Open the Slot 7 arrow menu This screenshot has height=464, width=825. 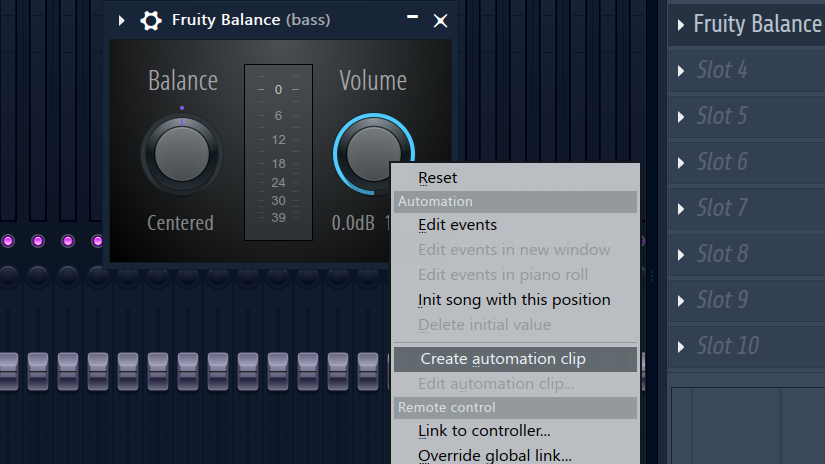(x=681, y=209)
